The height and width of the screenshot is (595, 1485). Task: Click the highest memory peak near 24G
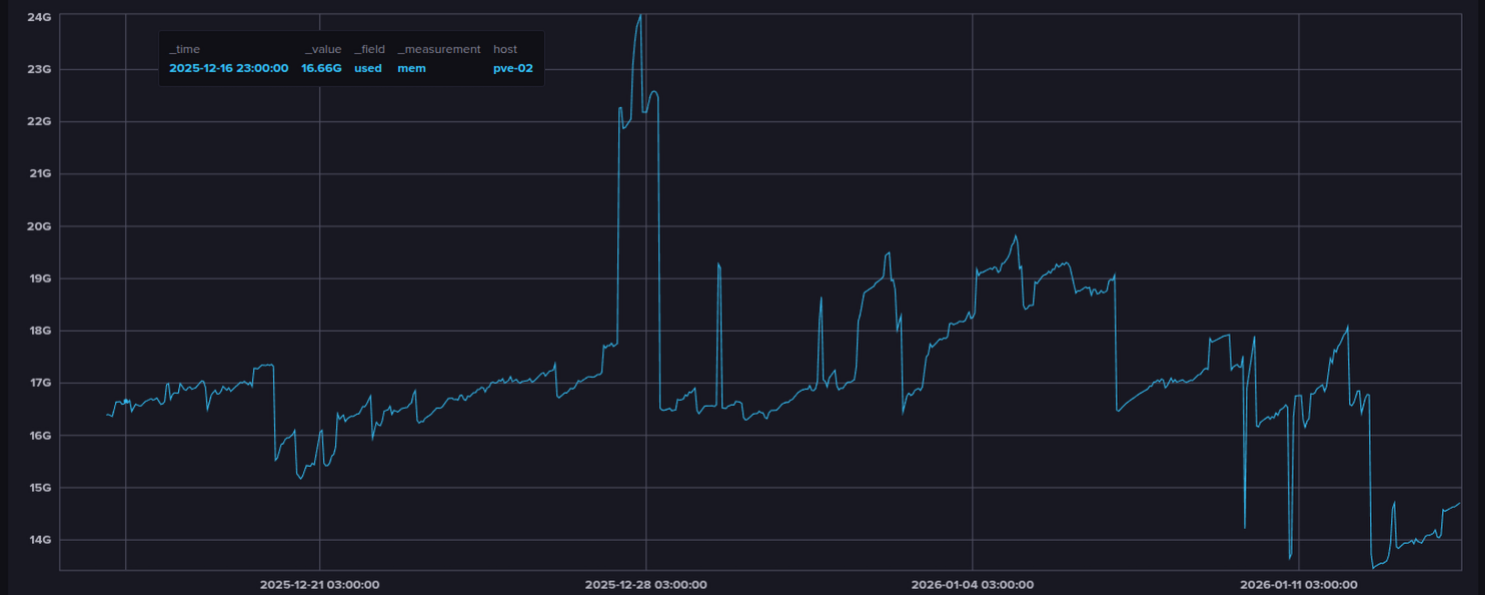coord(640,16)
